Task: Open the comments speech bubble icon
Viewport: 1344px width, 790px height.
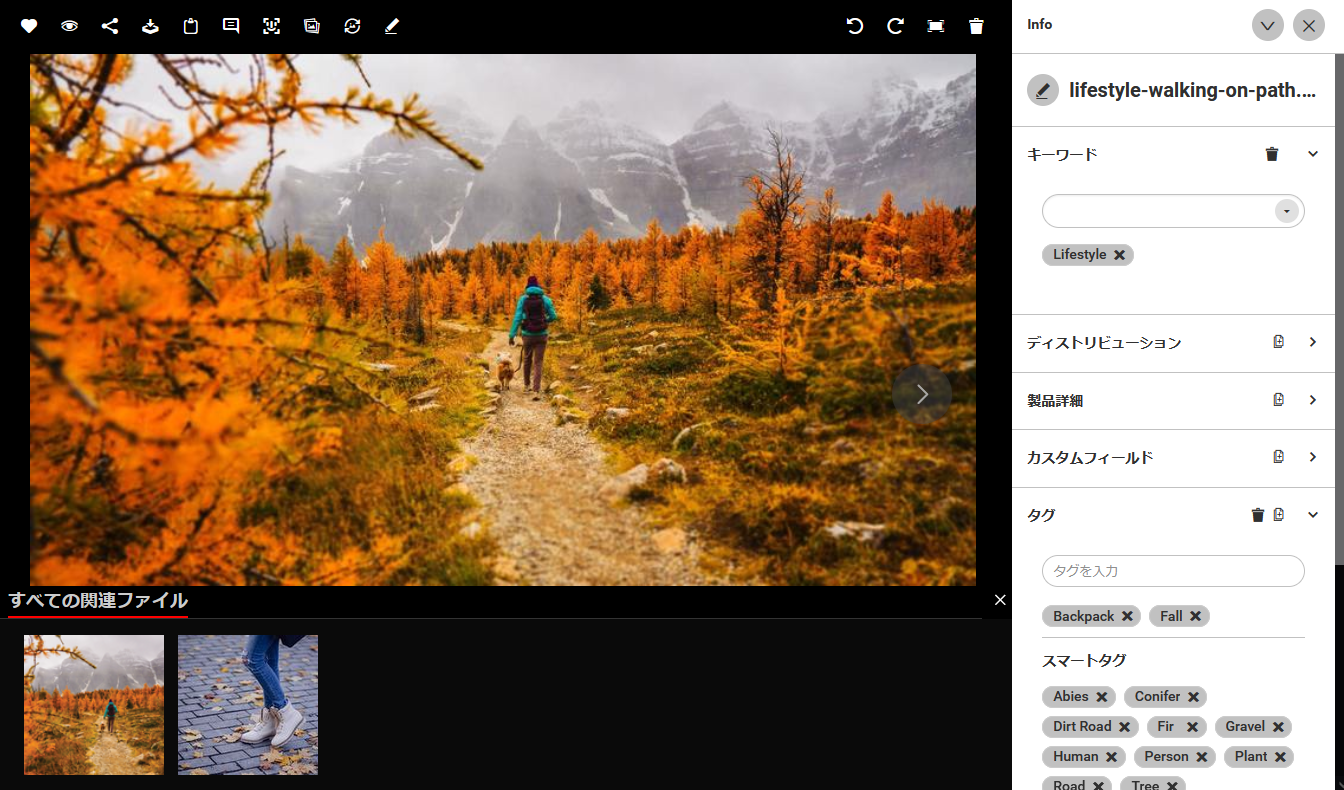Action: [231, 26]
